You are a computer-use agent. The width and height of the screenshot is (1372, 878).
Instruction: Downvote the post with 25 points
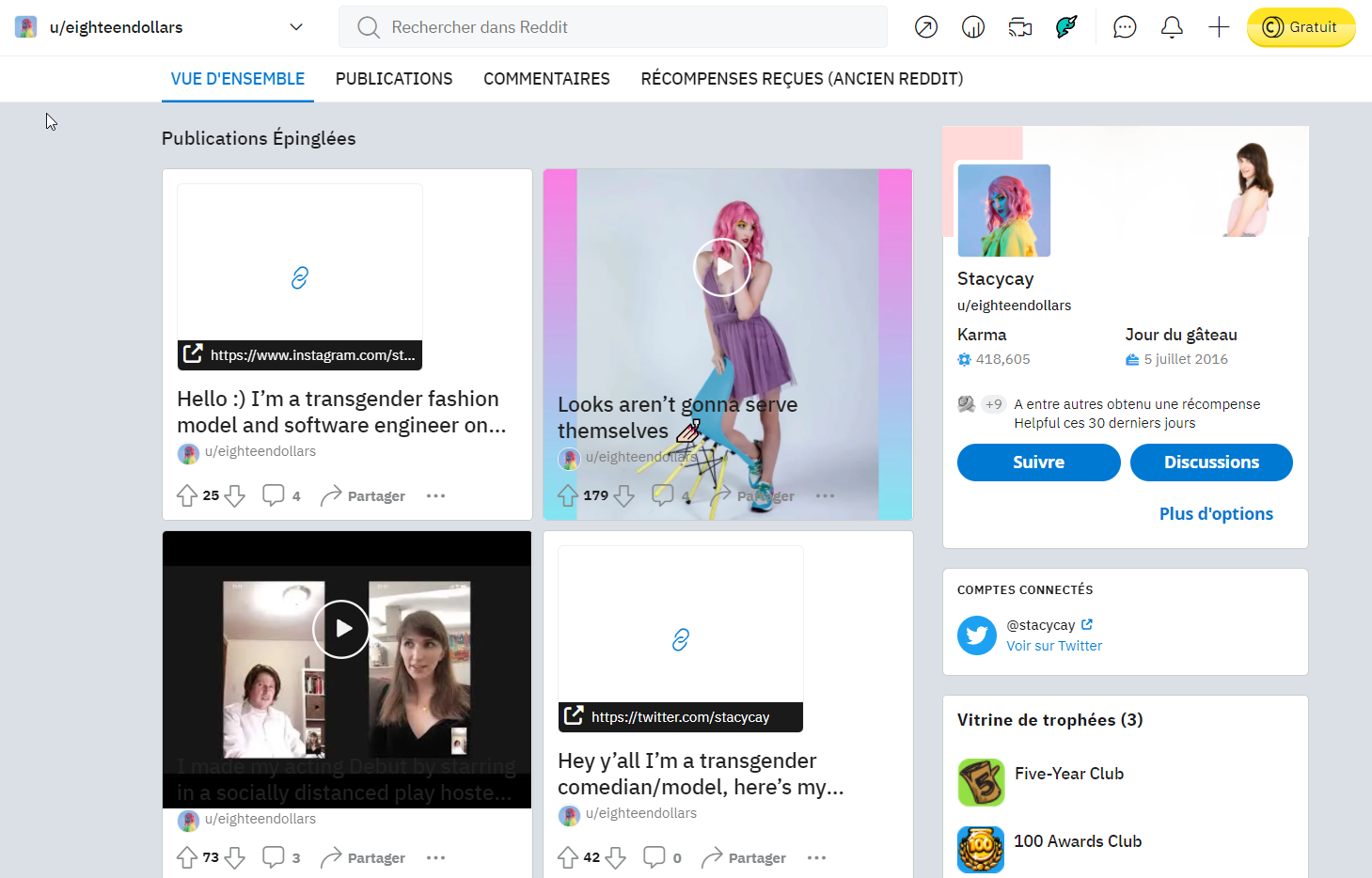235,495
